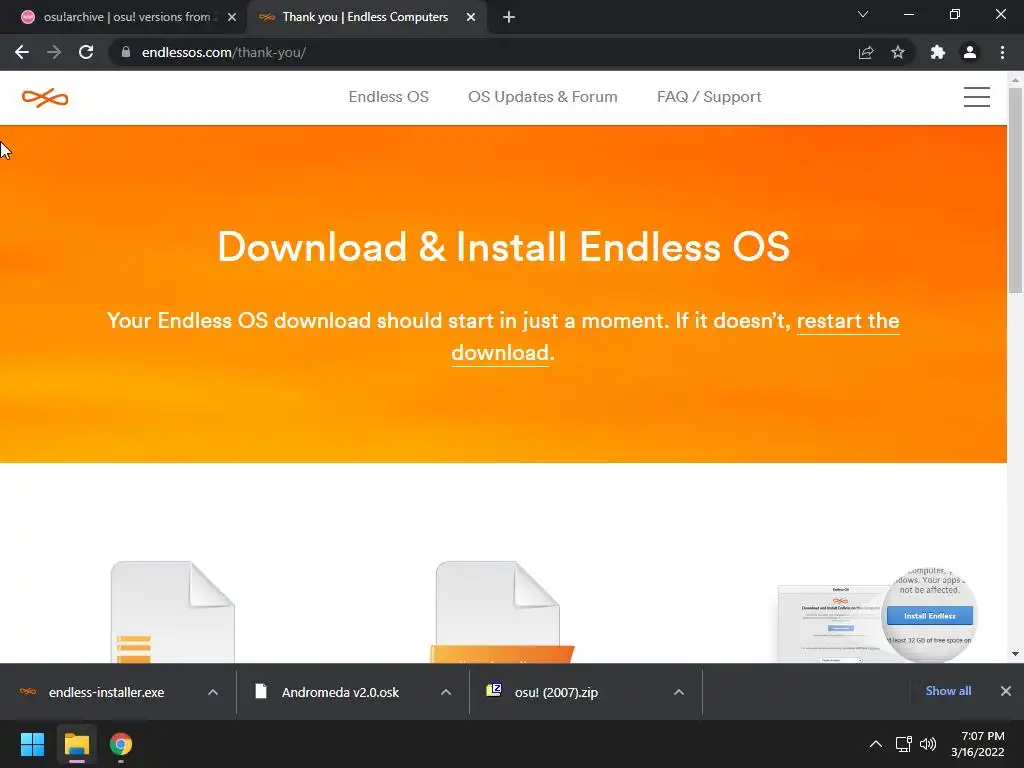Go back to the previous page
The width and height of the screenshot is (1024, 768).
point(22,52)
